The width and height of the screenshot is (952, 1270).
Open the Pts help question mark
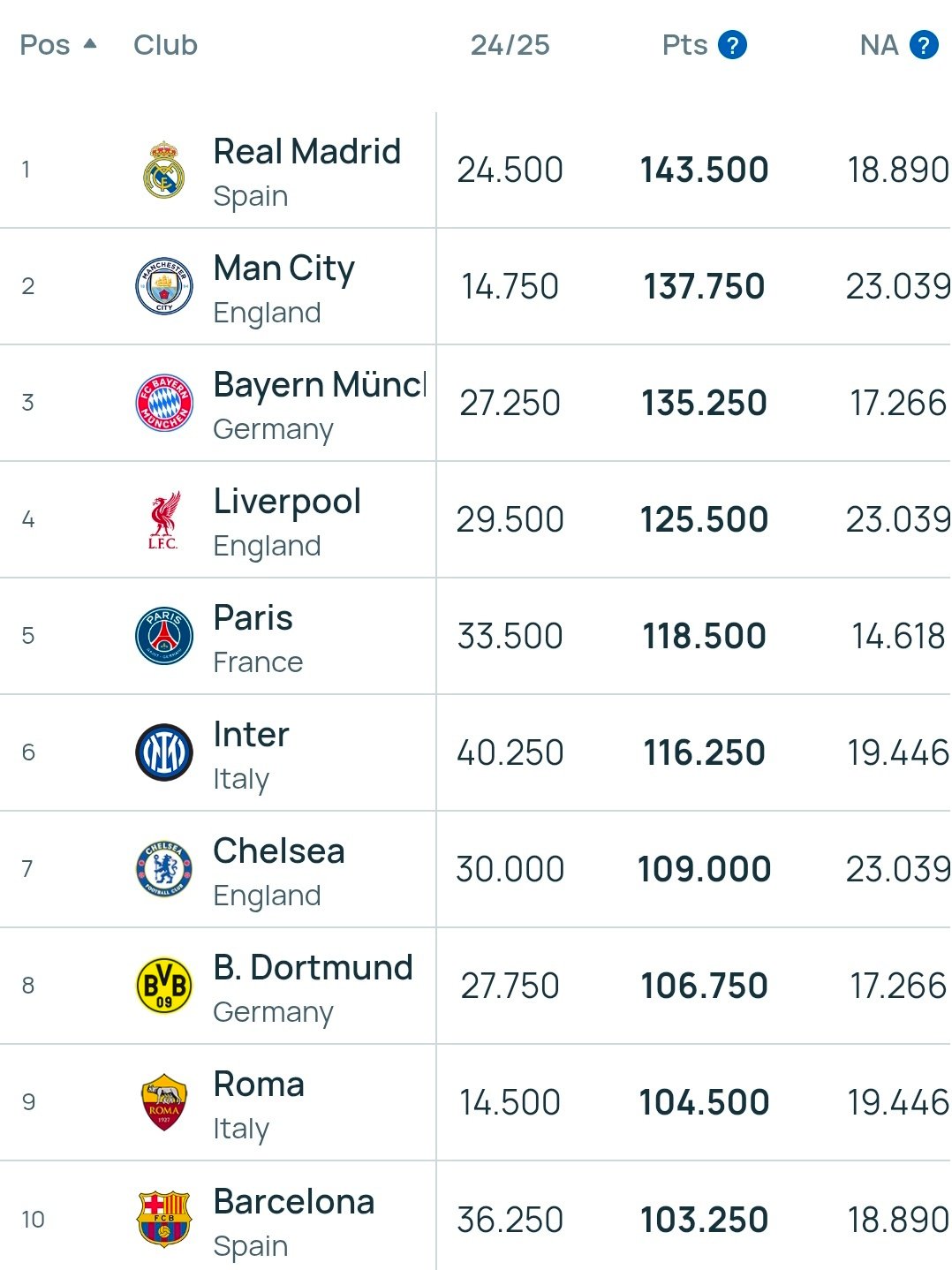click(732, 44)
